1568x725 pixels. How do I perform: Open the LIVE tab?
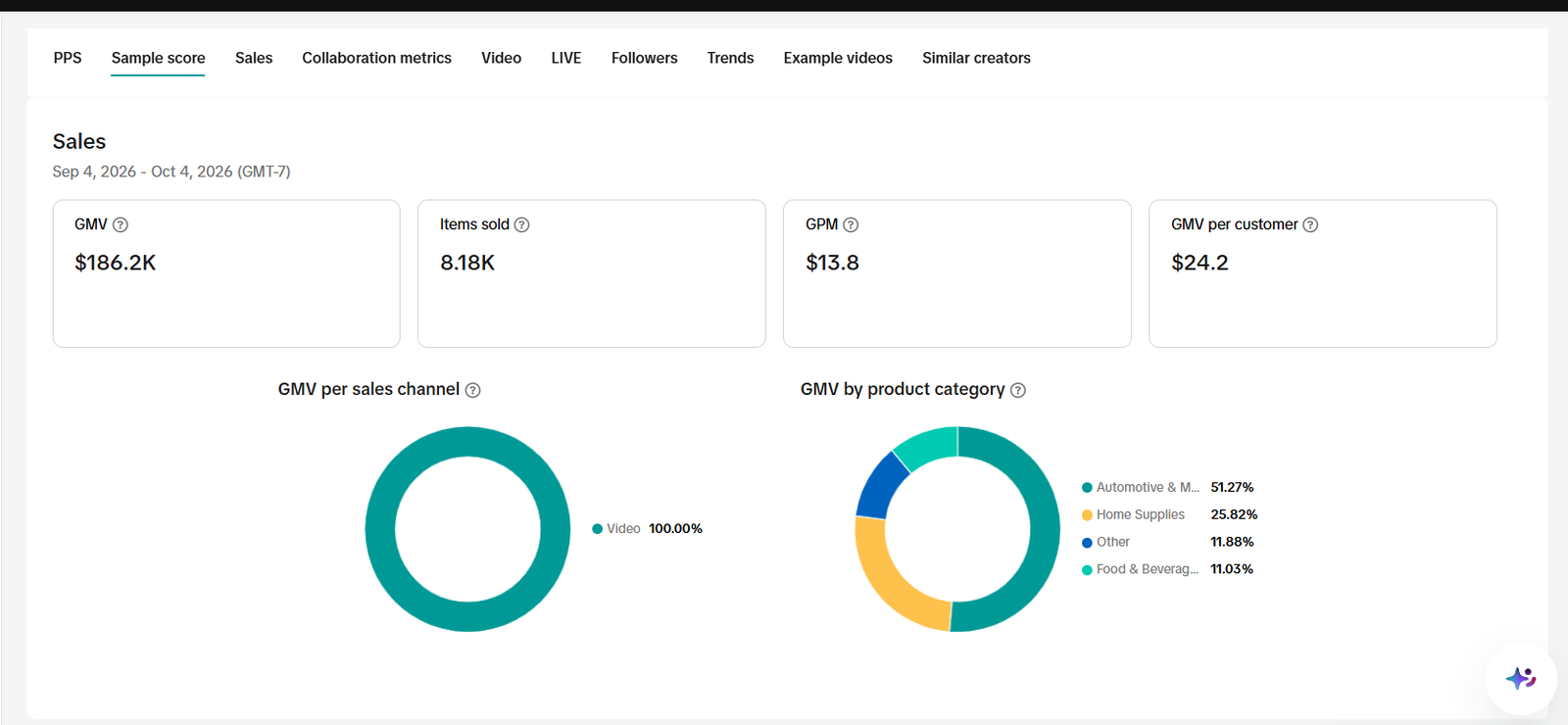tap(566, 58)
